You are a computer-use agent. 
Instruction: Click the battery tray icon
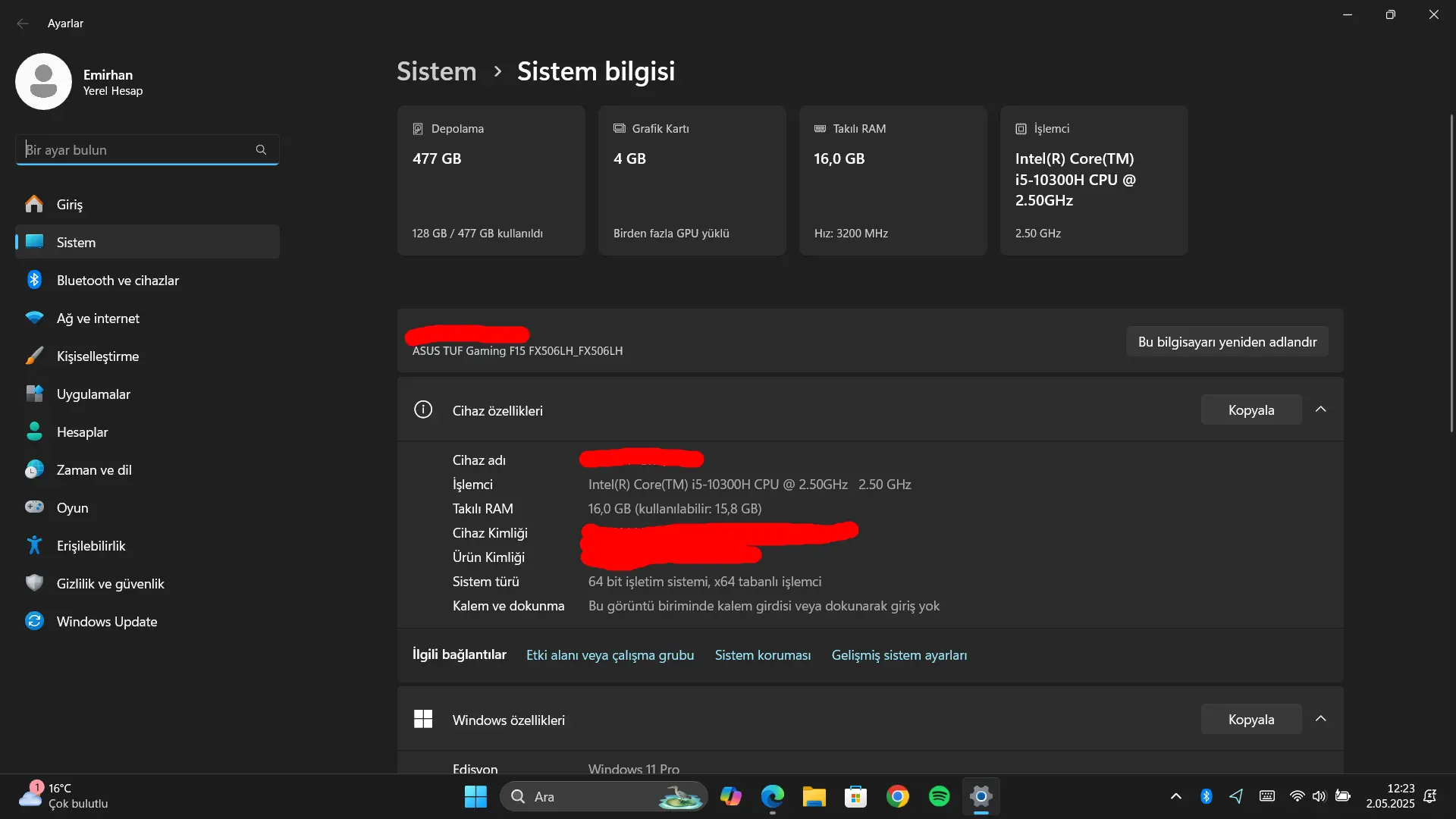point(1343,796)
